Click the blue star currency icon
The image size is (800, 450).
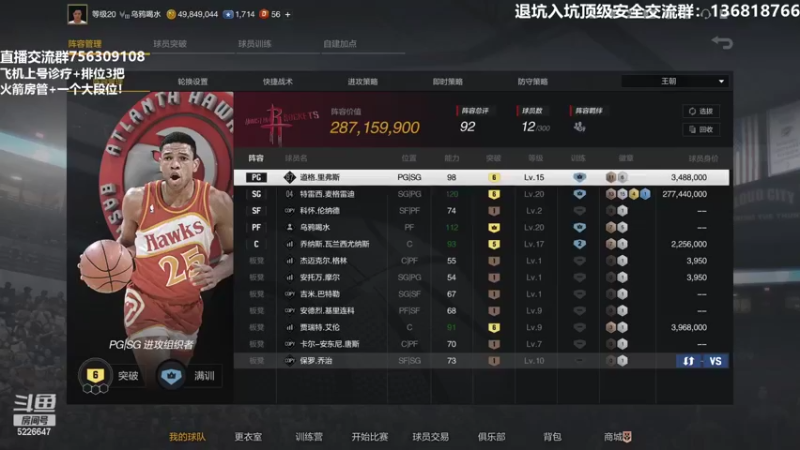(x=229, y=14)
